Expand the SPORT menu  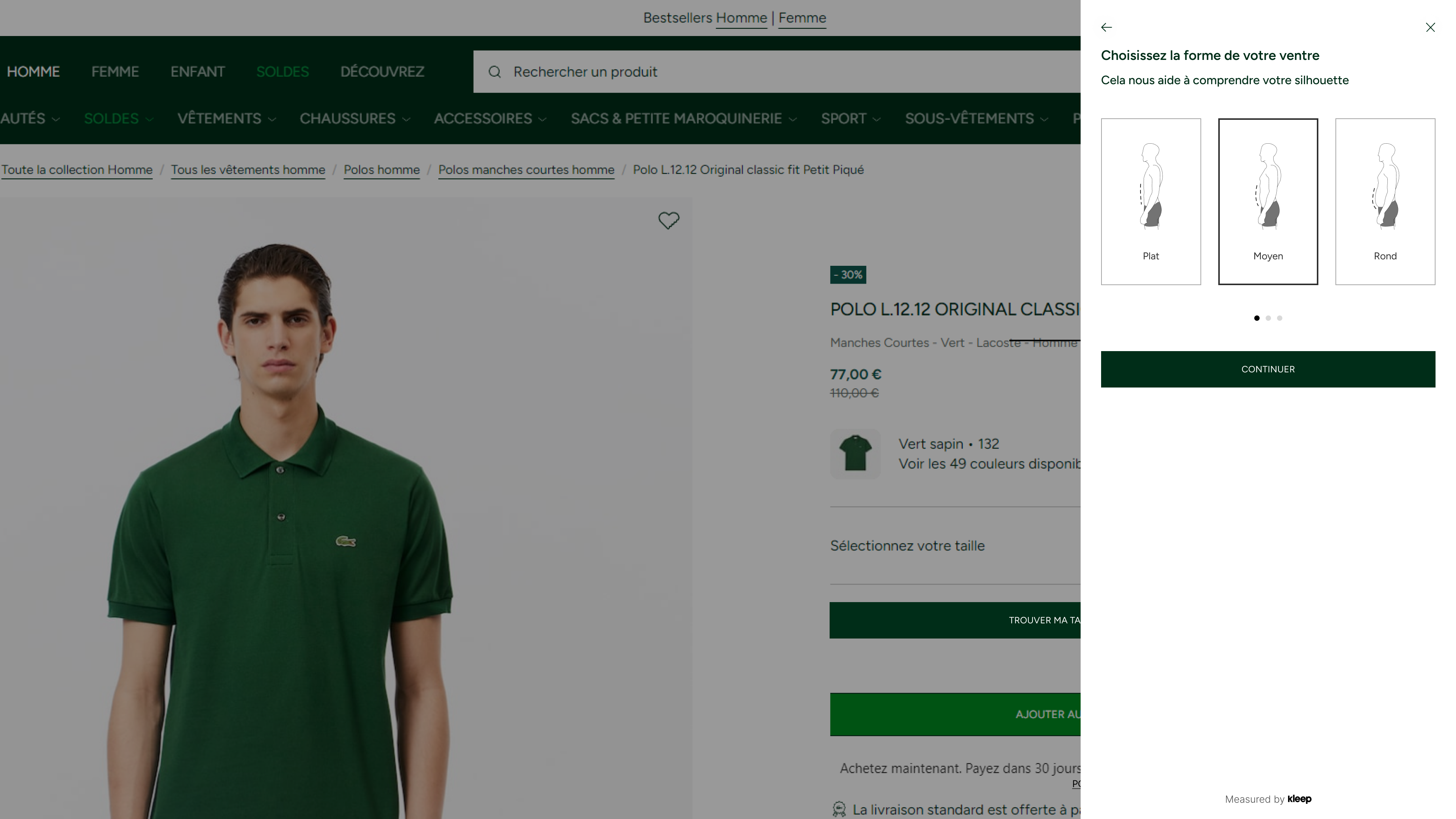click(x=850, y=119)
